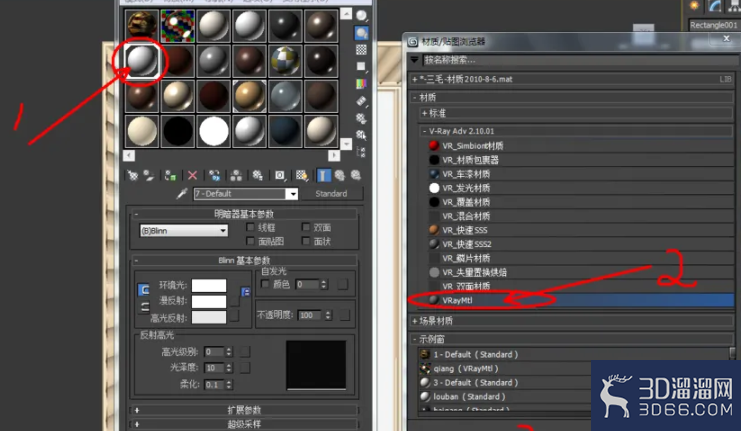
Task: Click the Go to Parent icon
Action: (x=340, y=176)
